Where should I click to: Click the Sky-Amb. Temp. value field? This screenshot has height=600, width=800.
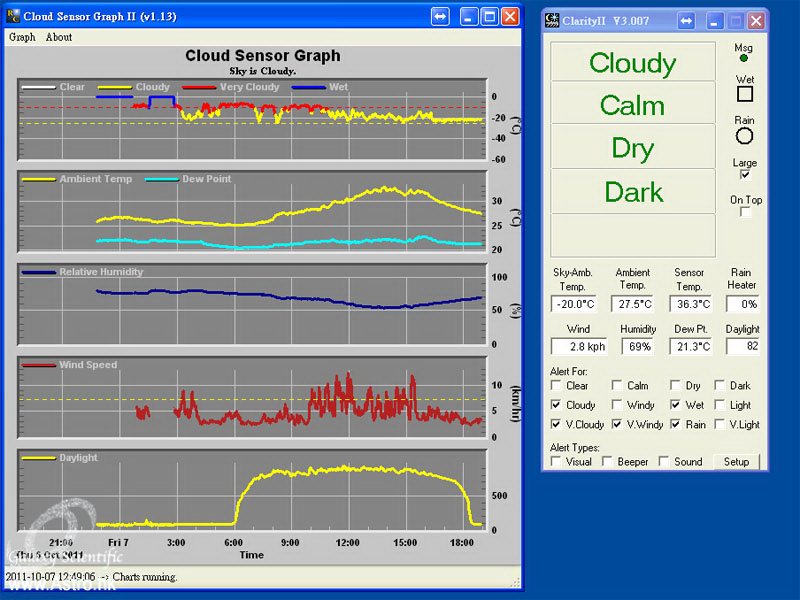[574, 304]
